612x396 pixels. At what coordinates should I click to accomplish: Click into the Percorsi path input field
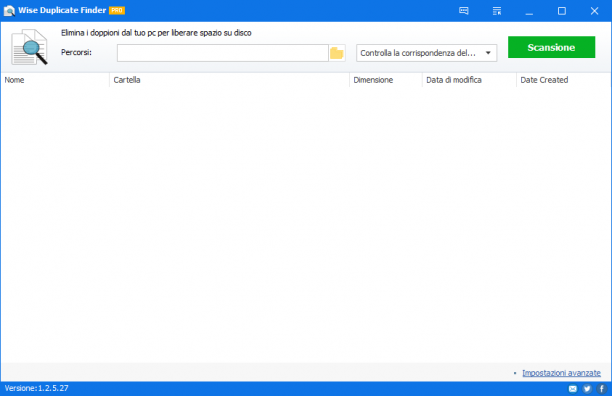pyautogui.click(x=222, y=53)
